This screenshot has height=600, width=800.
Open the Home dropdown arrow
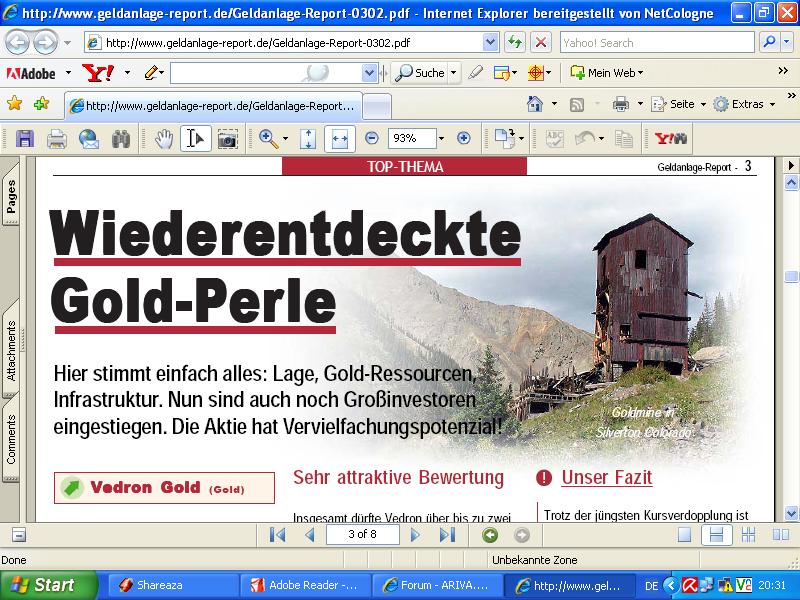555,104
